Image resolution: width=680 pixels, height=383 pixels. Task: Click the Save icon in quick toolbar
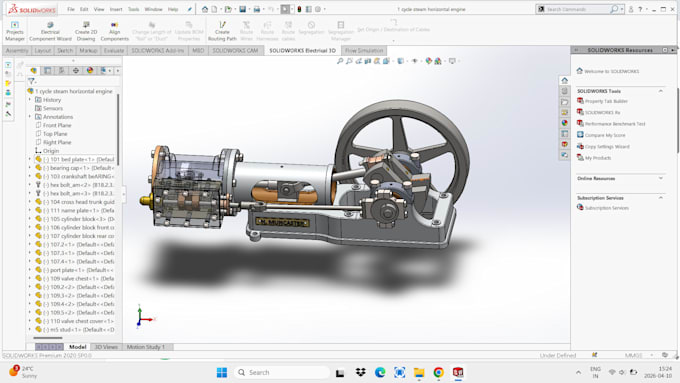coord(242,9)
